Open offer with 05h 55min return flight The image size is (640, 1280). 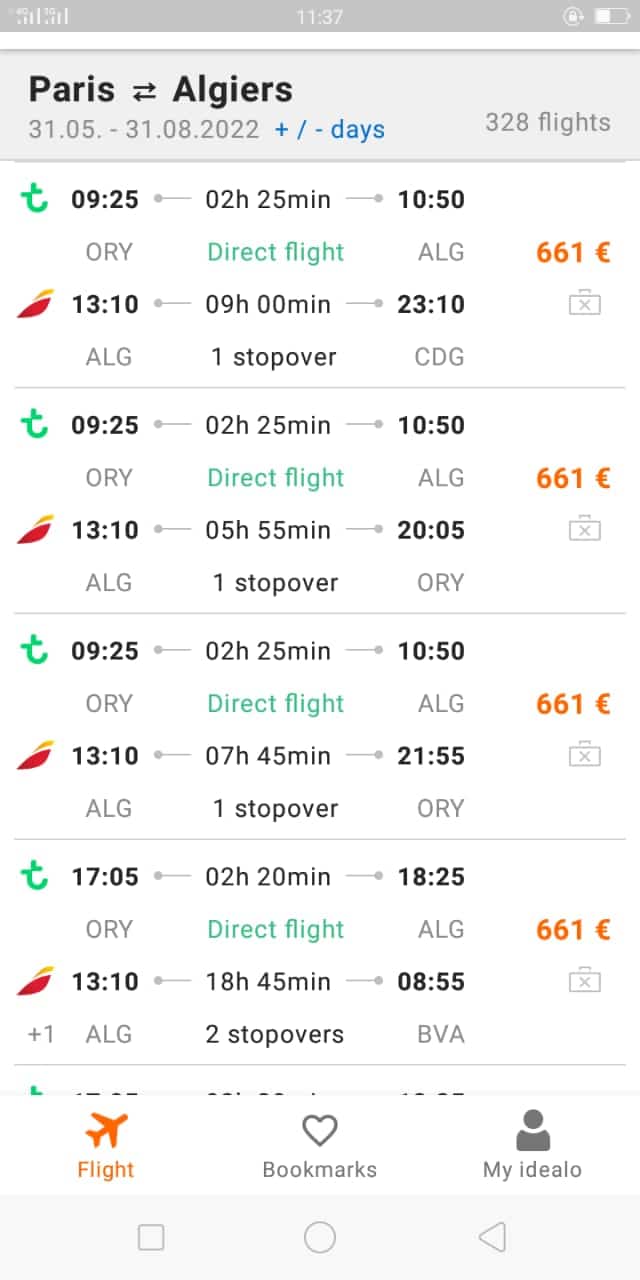point(320,500)
